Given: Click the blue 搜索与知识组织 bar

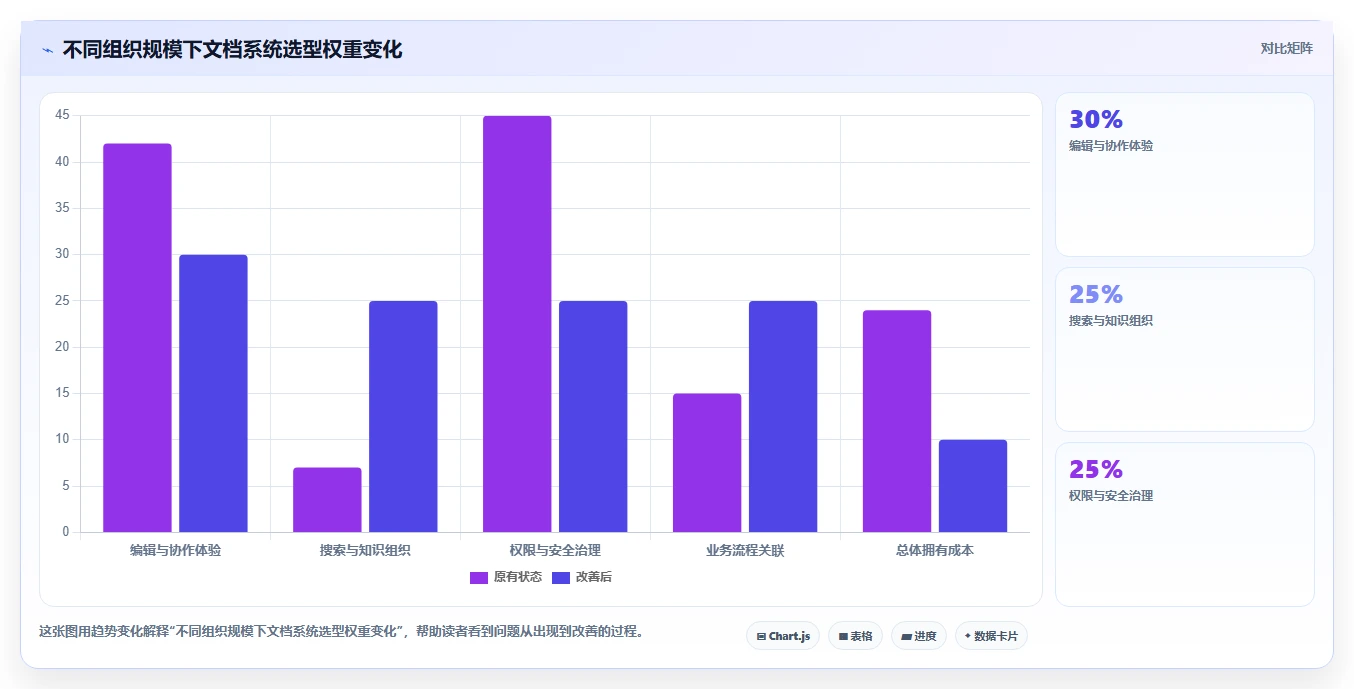Looking at the screenshot, I should point(403,416).
